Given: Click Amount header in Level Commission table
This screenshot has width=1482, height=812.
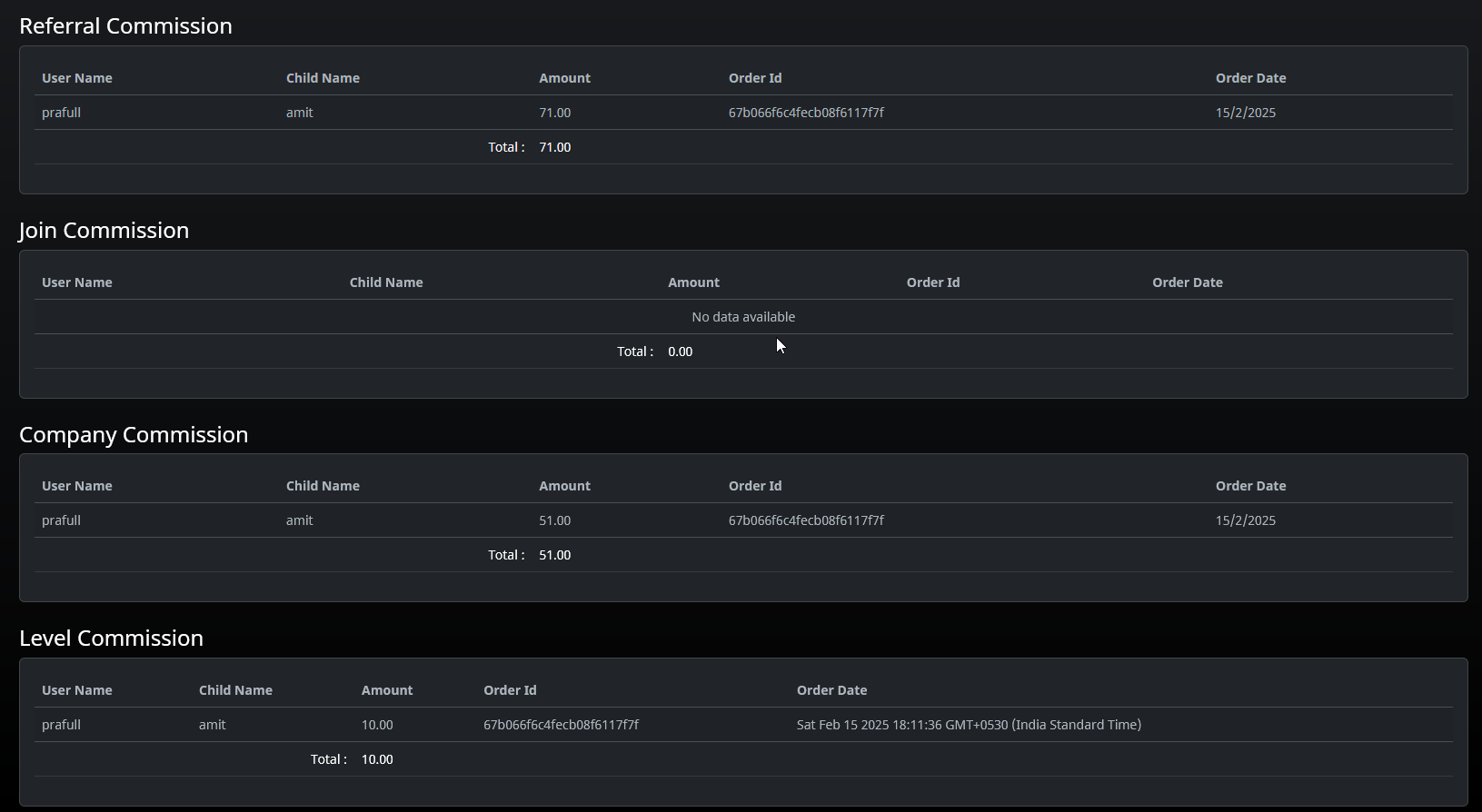Looking at the screenshot, I should click(386, 690).
